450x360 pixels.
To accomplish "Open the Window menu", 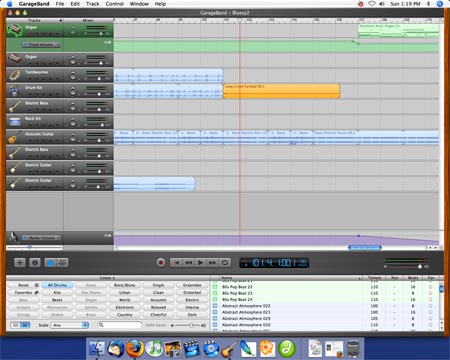I will pos(139,4).
